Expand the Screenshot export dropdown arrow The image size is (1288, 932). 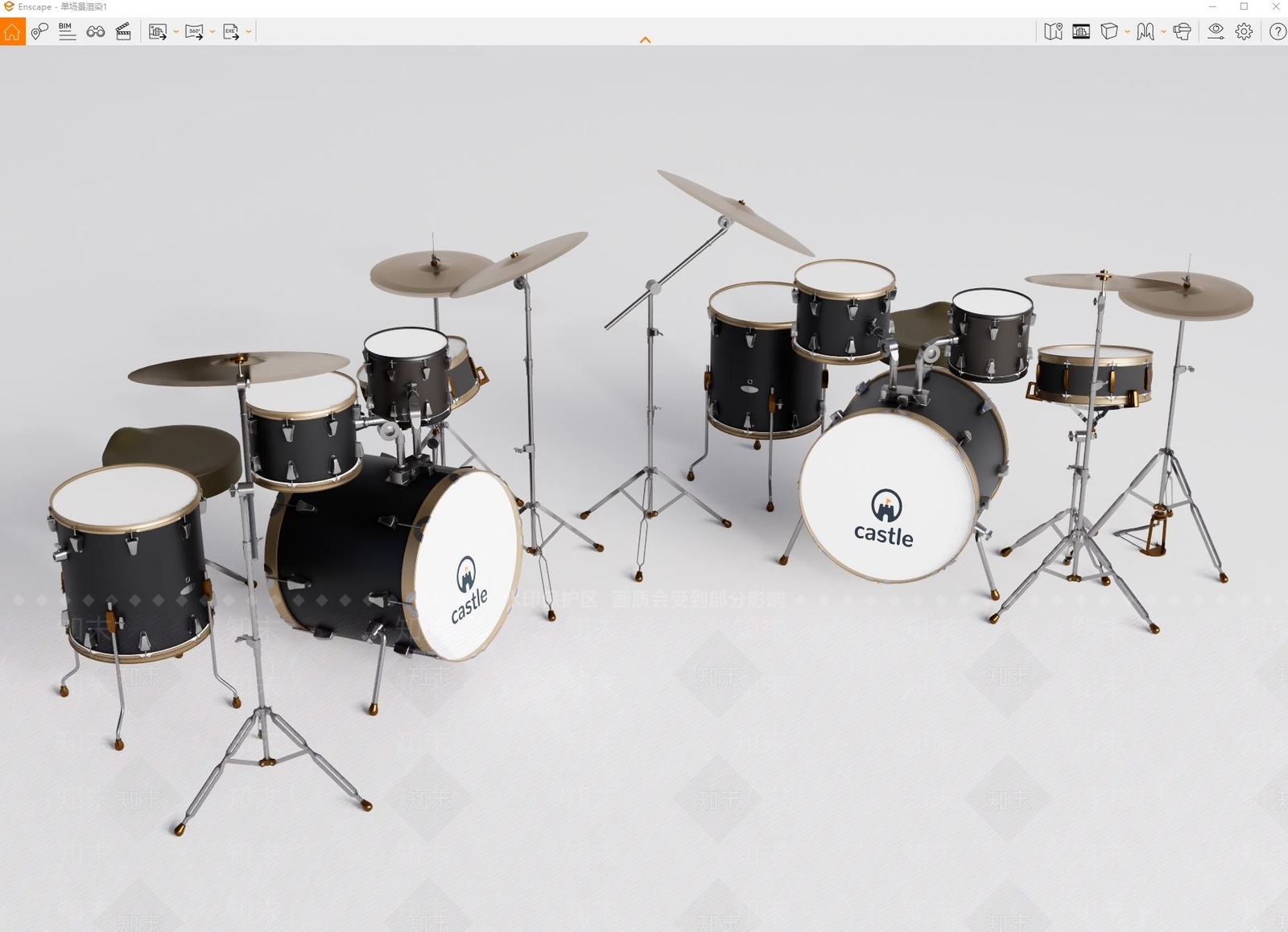175,32
